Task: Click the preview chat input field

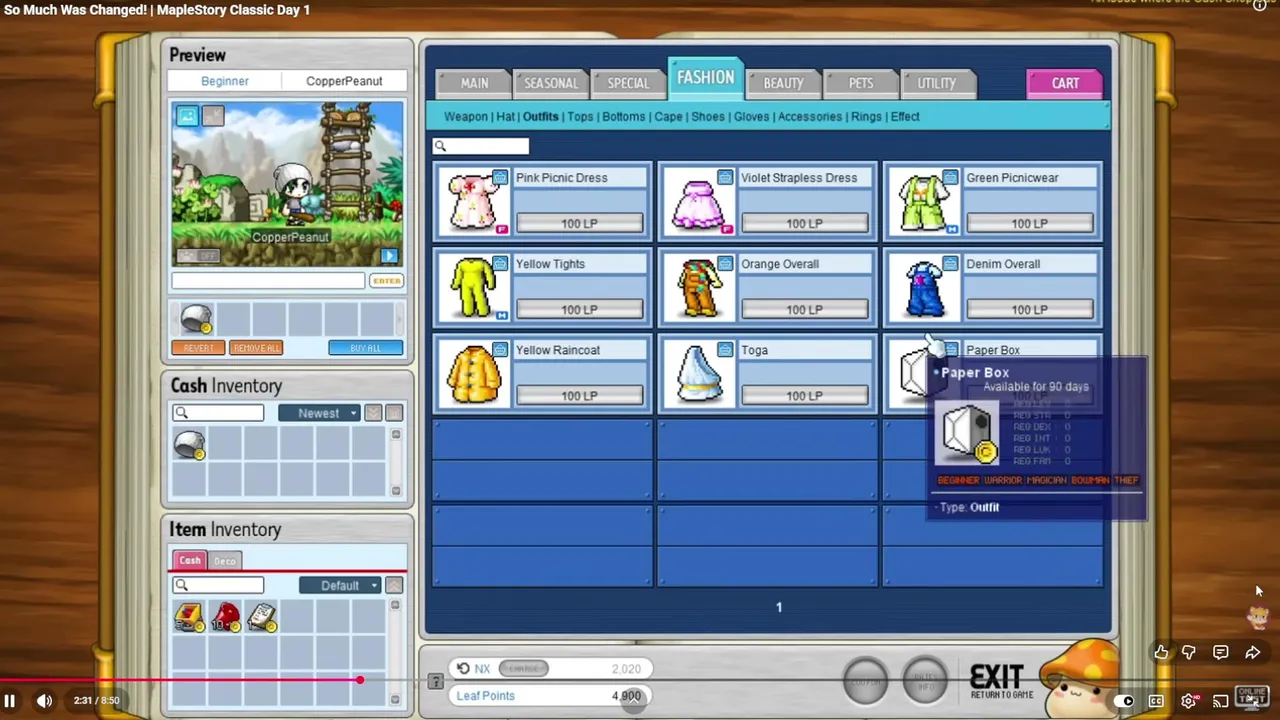Action: [268, 281]
